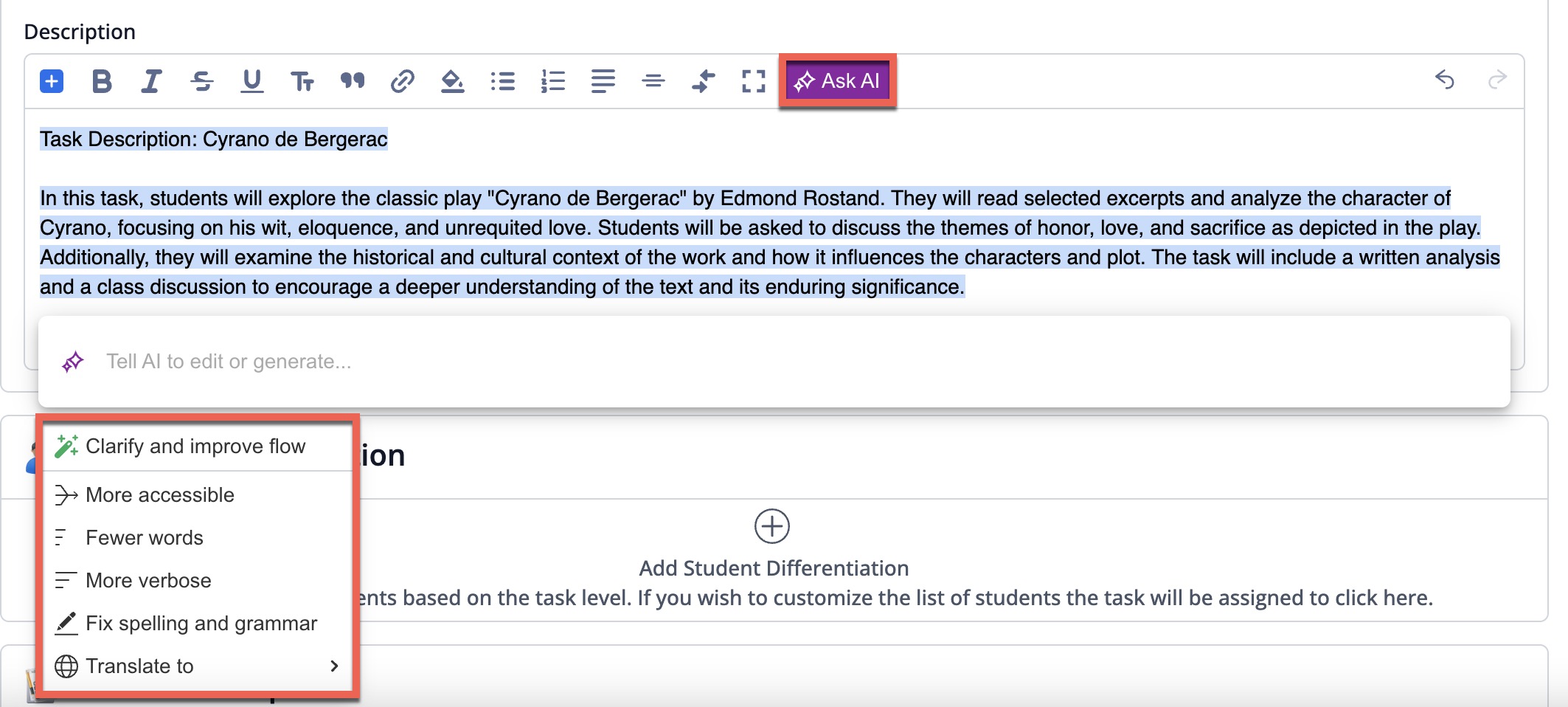The image size is (1568, 707).
Task: Open the text alignment options
Action: [603, 81]
